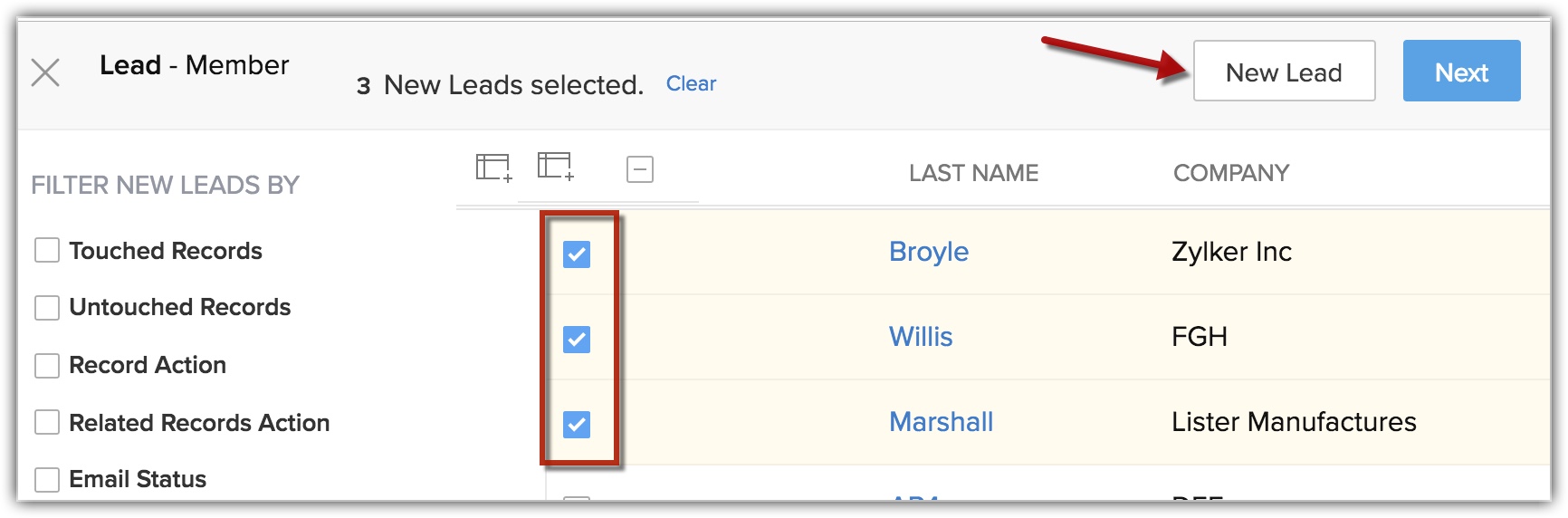Click the first column-layout icon in header

click(493, 168)
